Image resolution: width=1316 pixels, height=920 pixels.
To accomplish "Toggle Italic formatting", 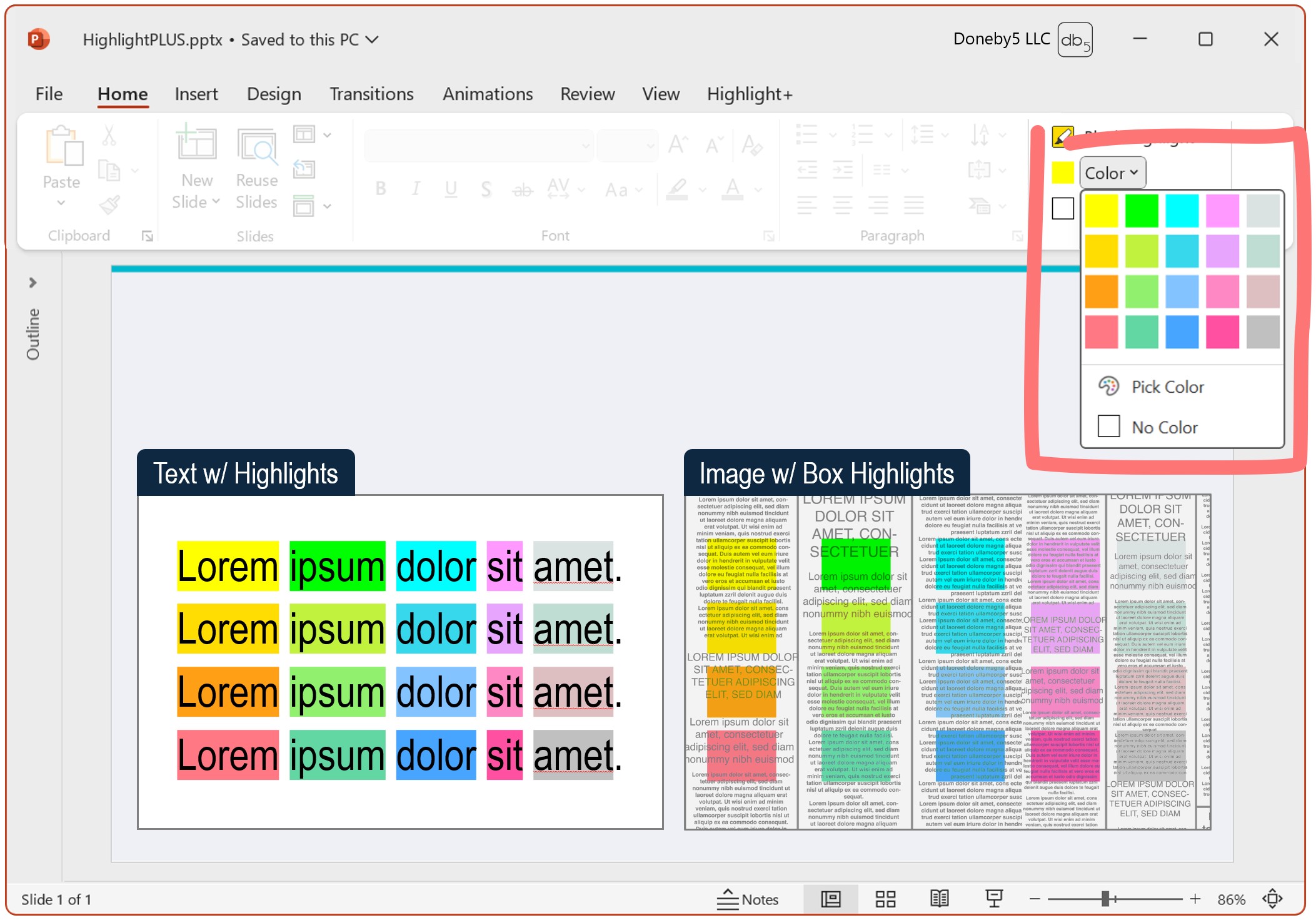I will (x=416, y=188).
